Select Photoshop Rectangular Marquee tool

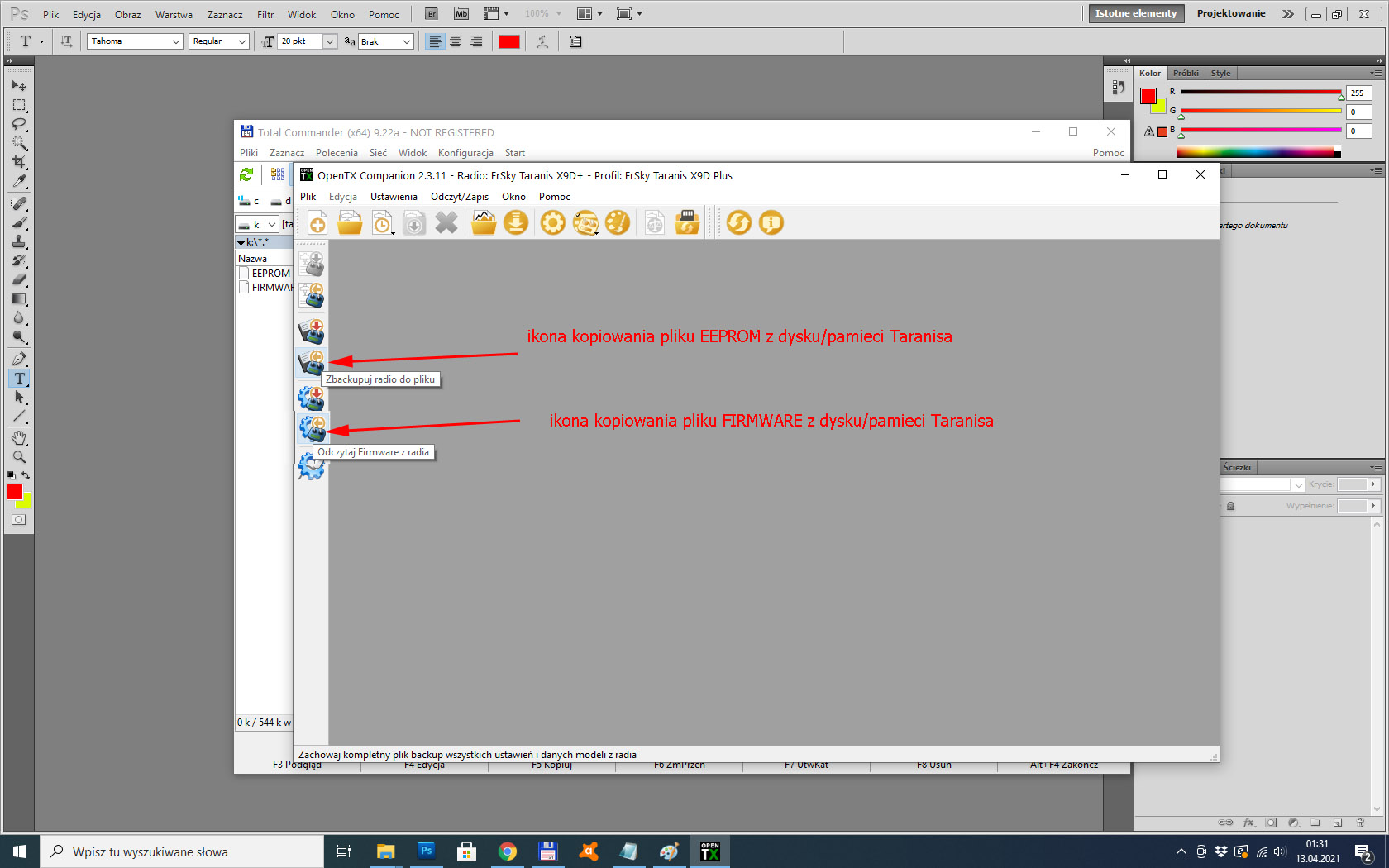point(19,105)
